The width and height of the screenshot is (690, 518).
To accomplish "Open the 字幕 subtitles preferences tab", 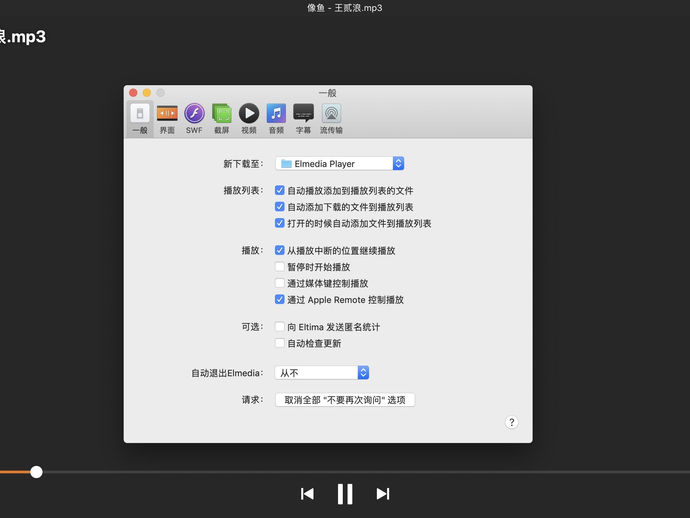I will pyautogui.click(x=303, y=119).
